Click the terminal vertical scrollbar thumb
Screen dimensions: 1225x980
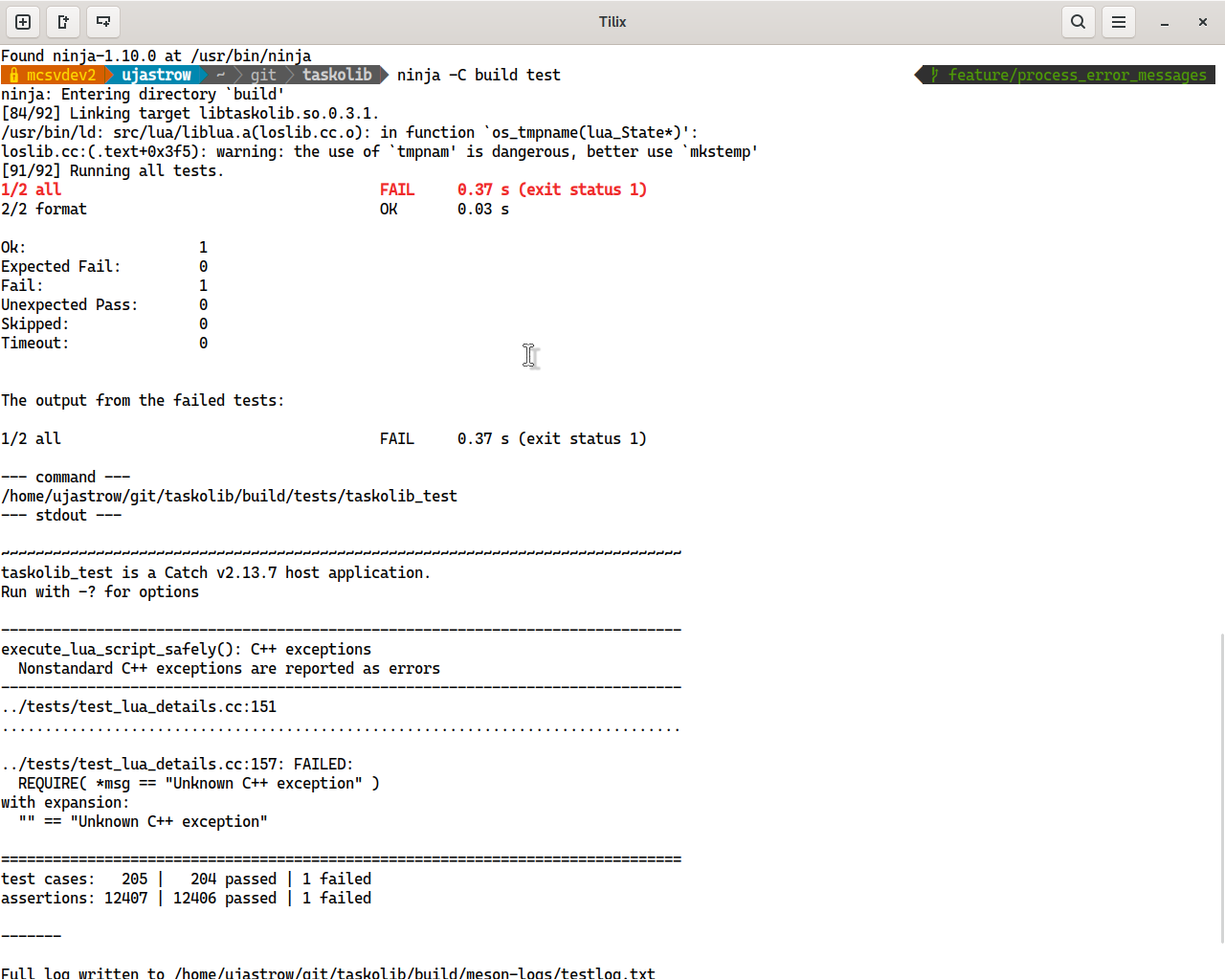pyautogui.click(x=1221, y=788)
